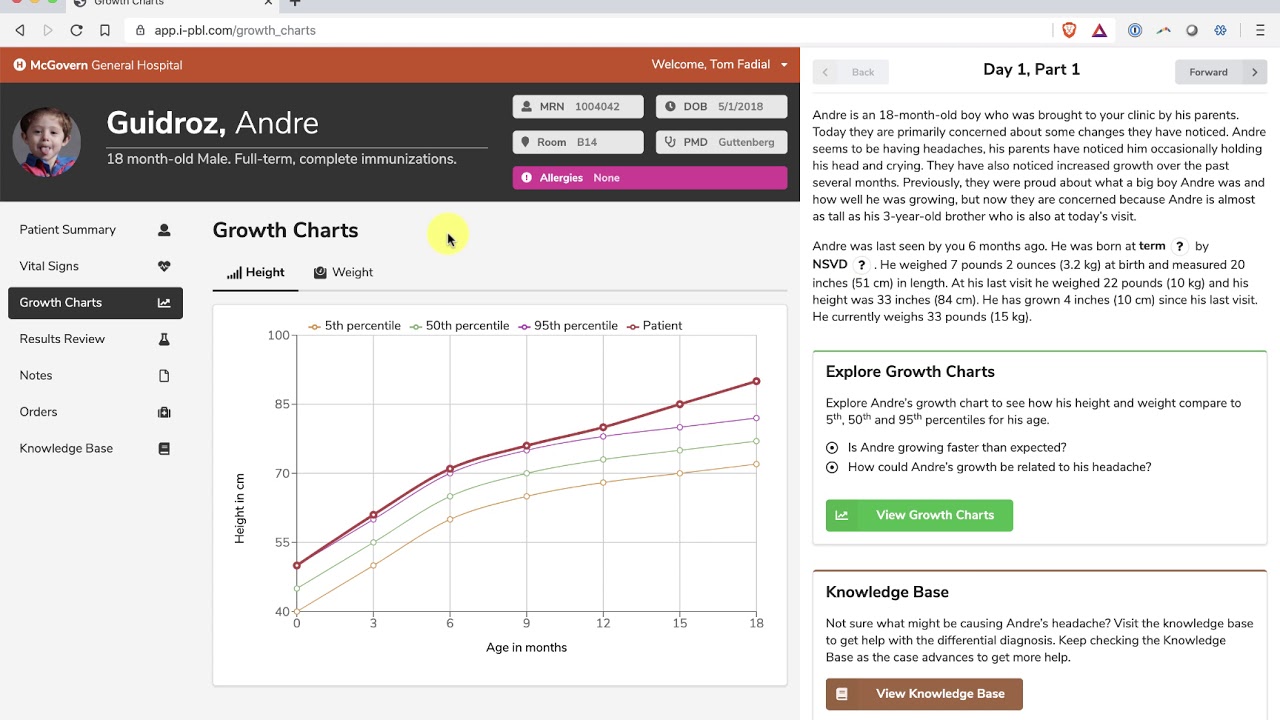Click the green View Growth Charts button
The height and width of the screenshot is (720, 1280).
coord(919,515)
